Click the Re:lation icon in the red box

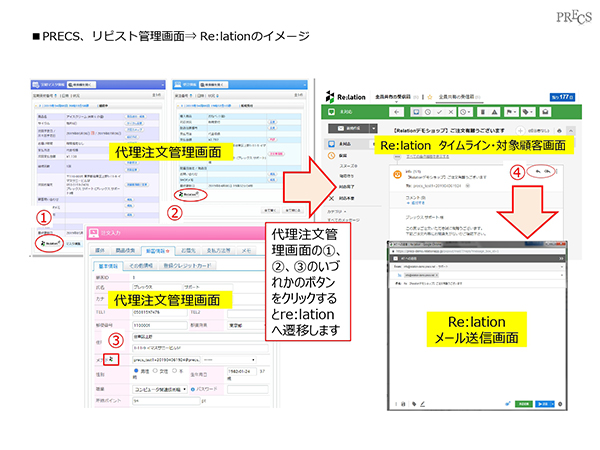point(111,359)
